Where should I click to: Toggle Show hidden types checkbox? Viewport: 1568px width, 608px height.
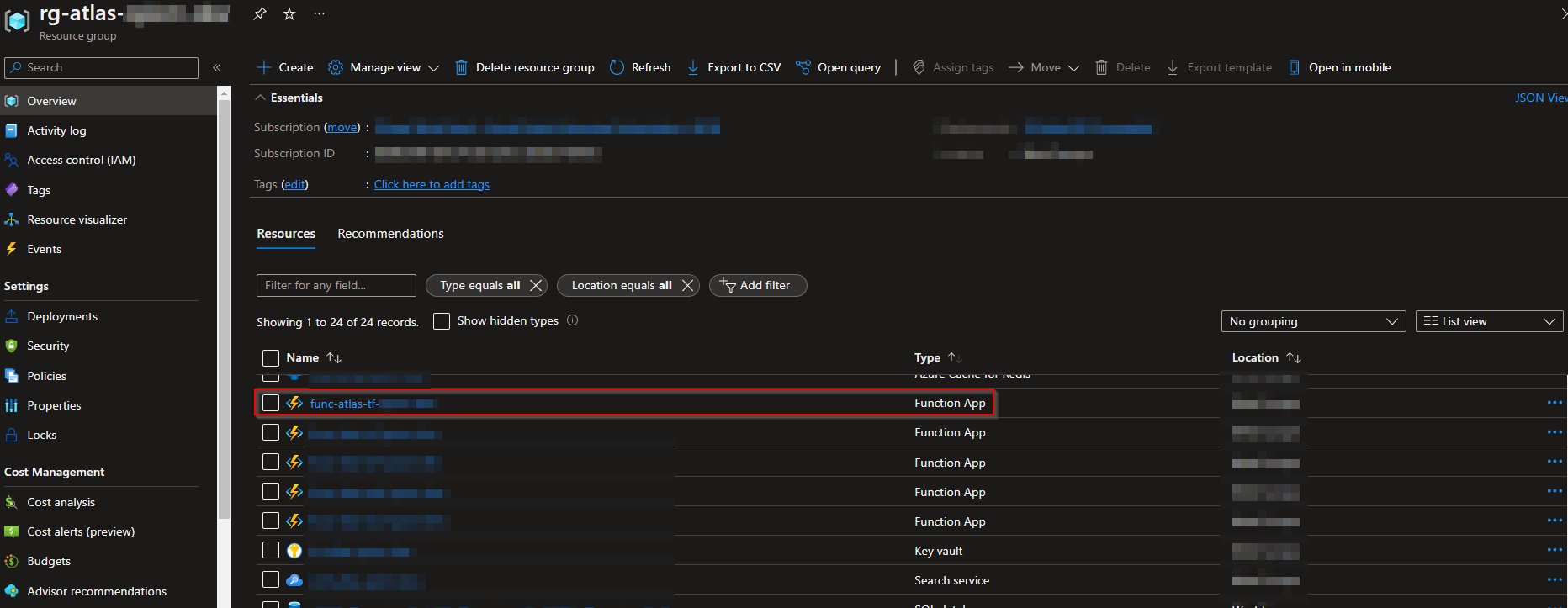point(442,321)
